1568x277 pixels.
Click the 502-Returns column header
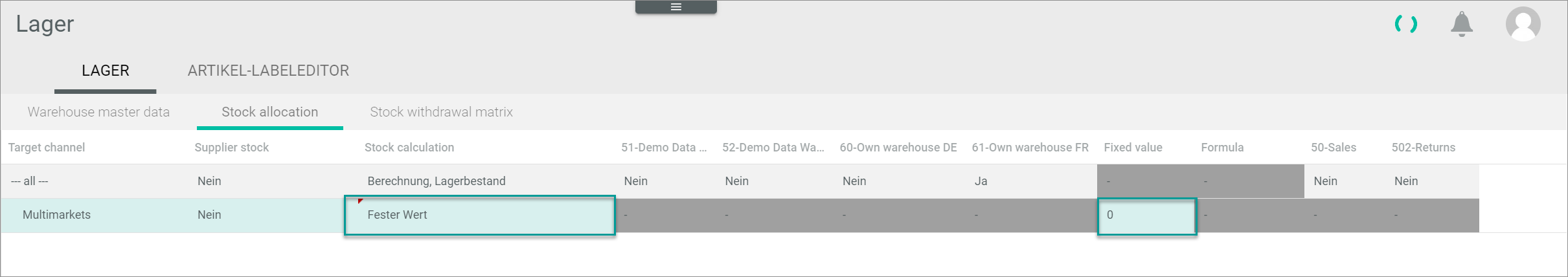[x=1423, y=148]
